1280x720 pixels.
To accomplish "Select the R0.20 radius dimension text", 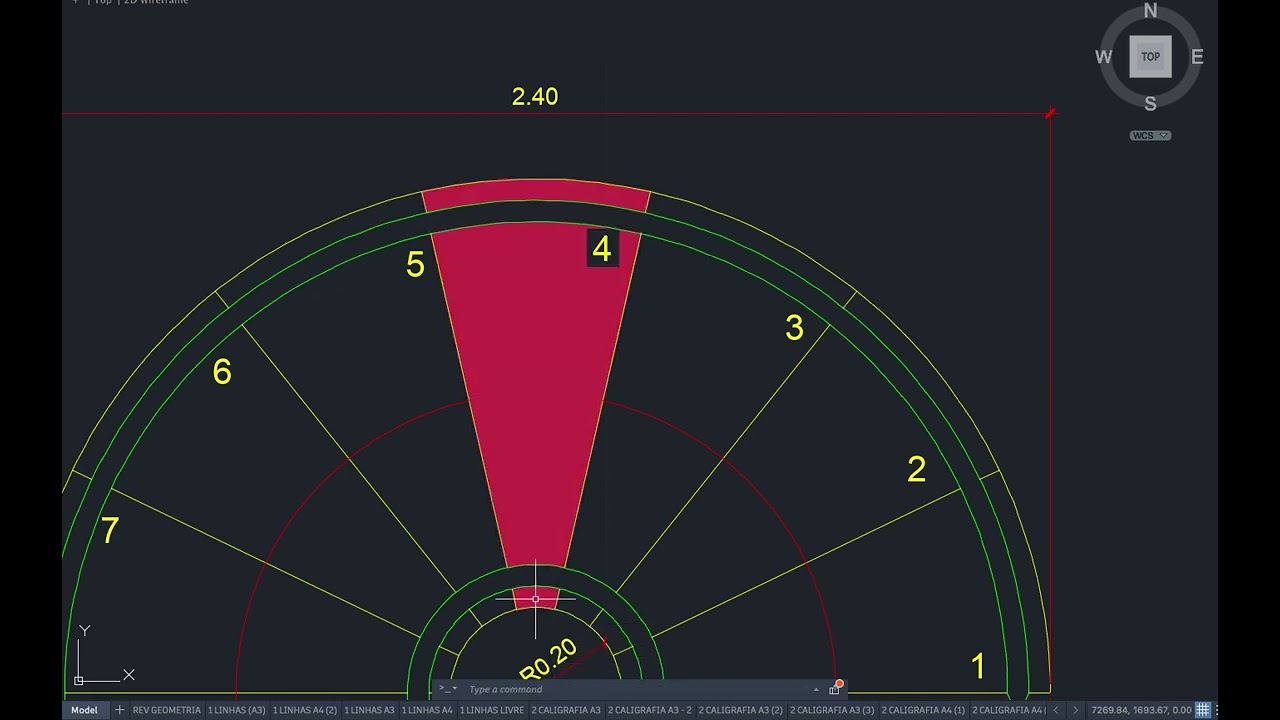I will tap(549, 661).
